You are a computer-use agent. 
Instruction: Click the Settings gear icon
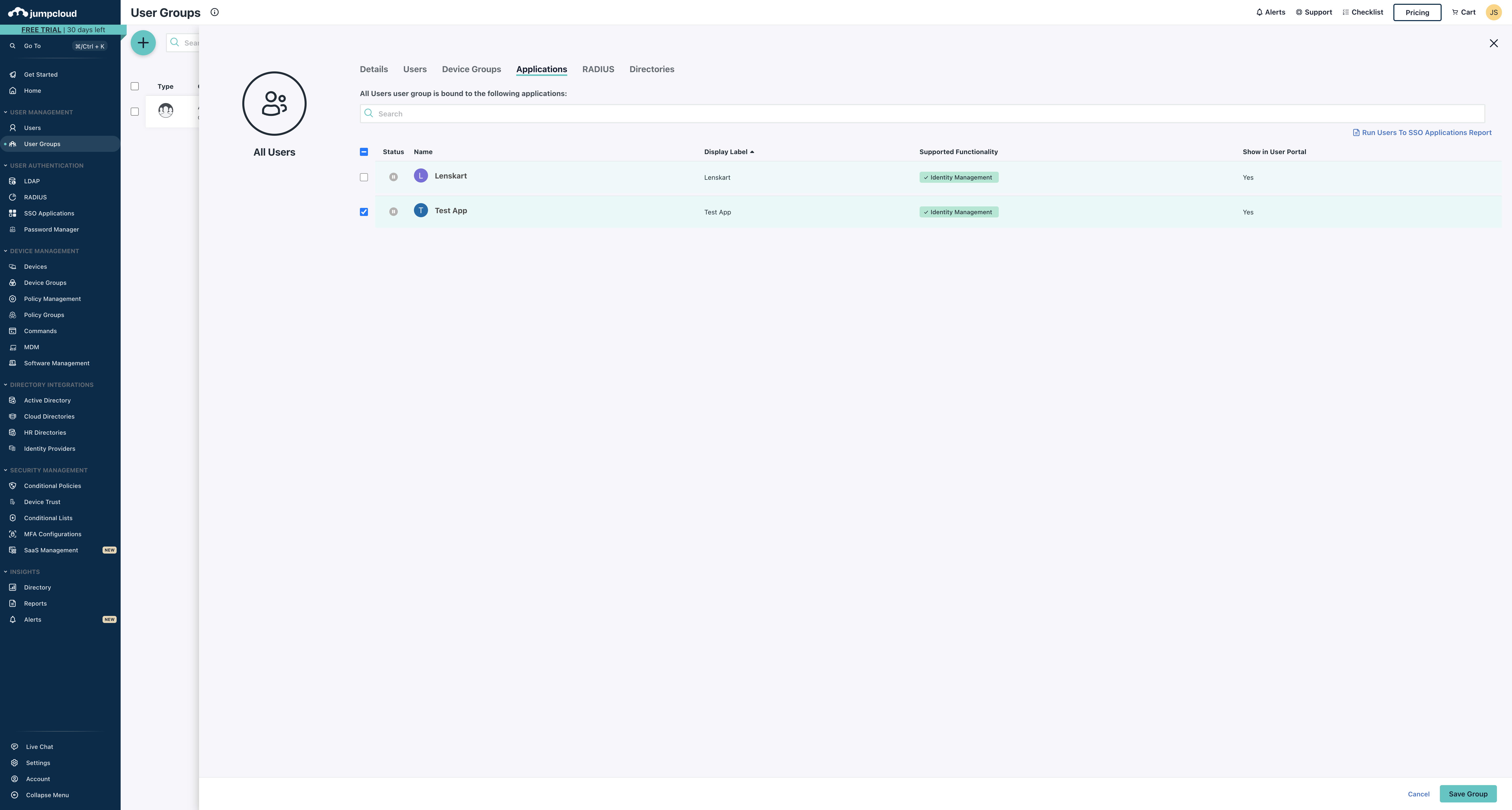pyautogui.click(x=14, y=763)
